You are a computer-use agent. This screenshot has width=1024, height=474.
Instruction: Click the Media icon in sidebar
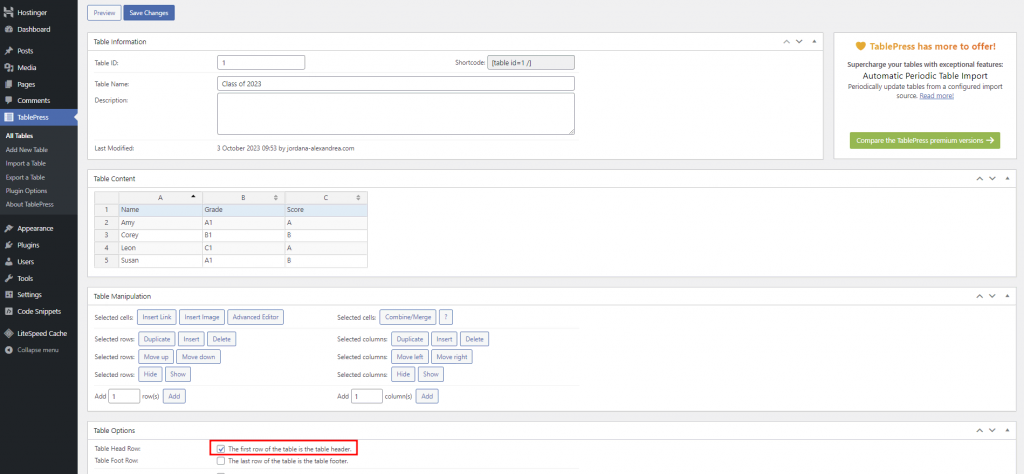8,68
